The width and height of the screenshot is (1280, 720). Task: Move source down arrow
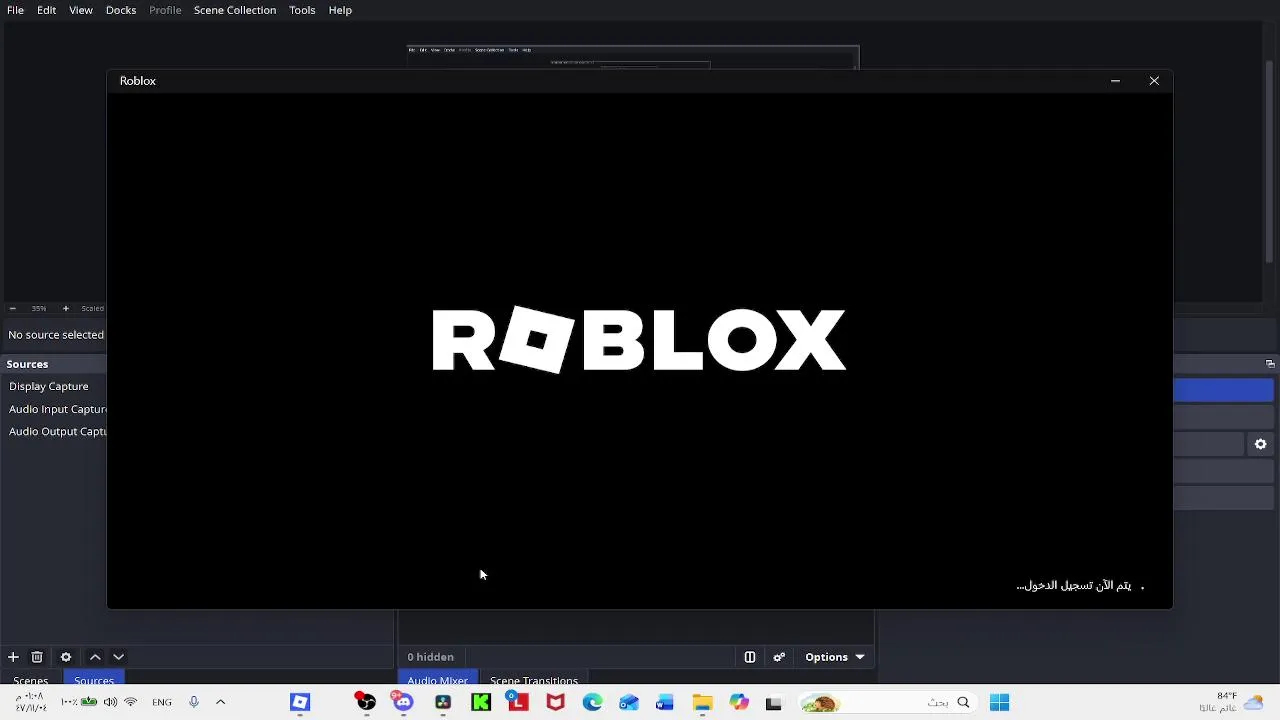click(x=118, y=657)
